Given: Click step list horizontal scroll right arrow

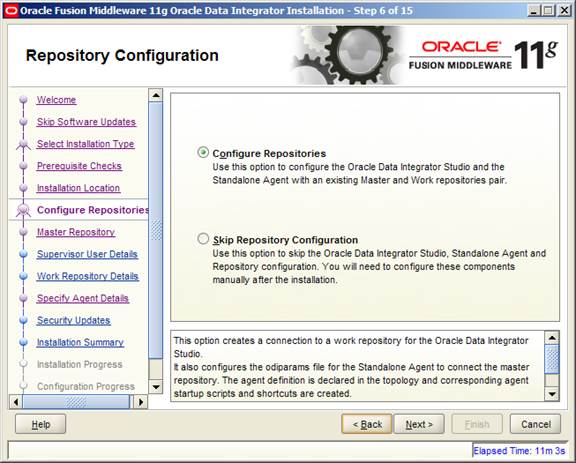Looking at the screenshot, I should point(141,402).
